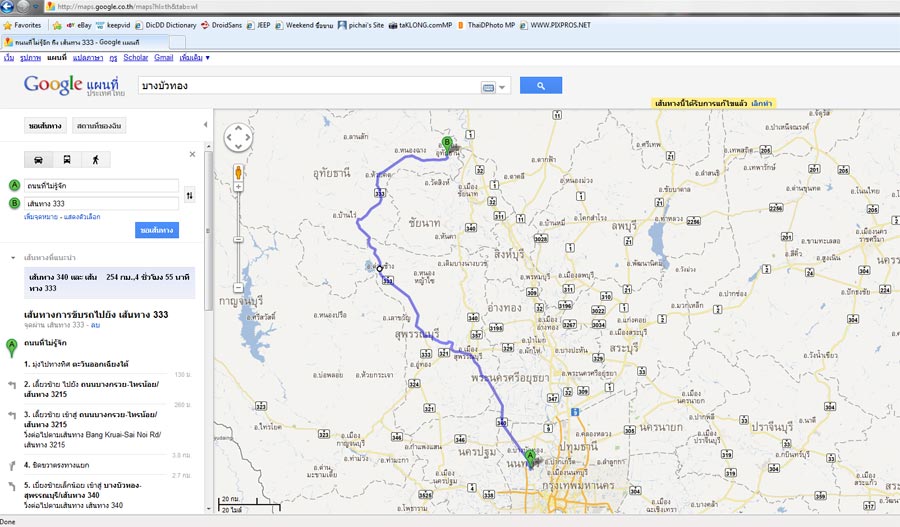Click the destination B input field
The image size is (900, 527).
pos(102,204)
